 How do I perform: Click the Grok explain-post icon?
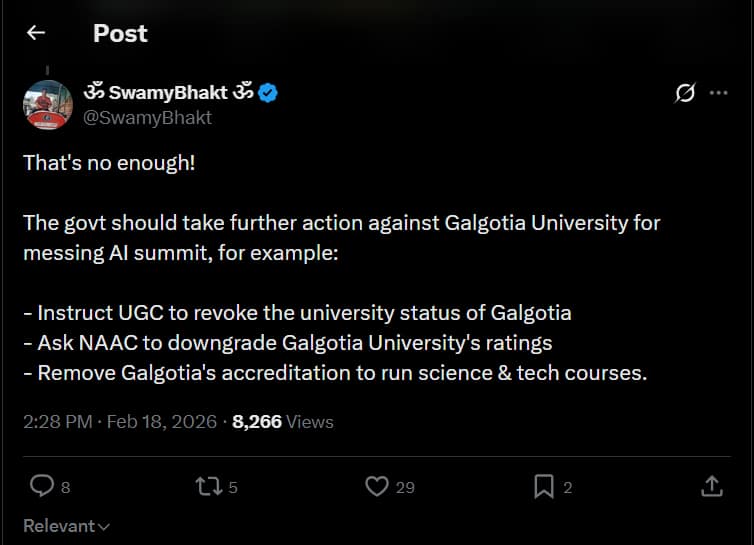point(685,93)
